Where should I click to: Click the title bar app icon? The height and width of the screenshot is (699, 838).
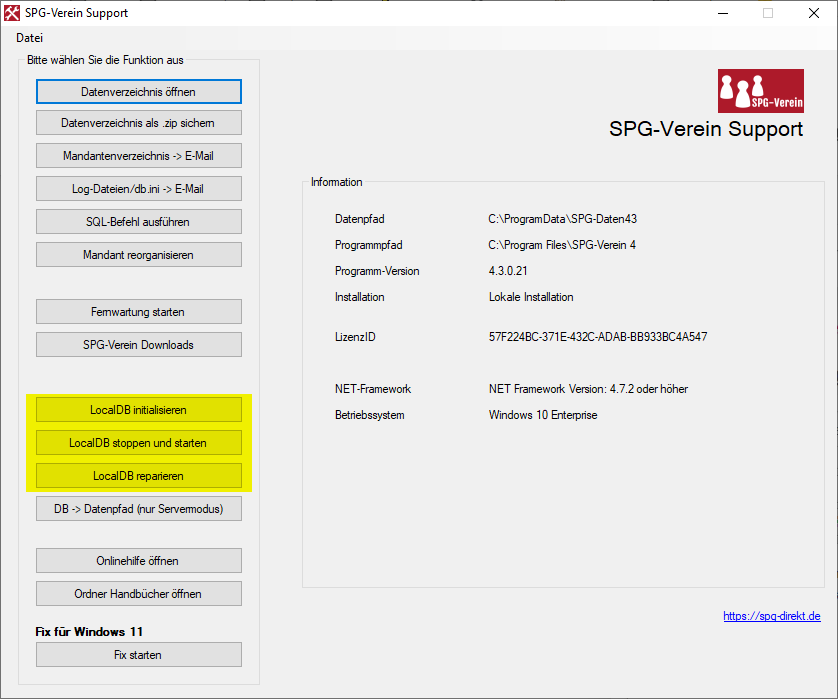coord(11,13)
